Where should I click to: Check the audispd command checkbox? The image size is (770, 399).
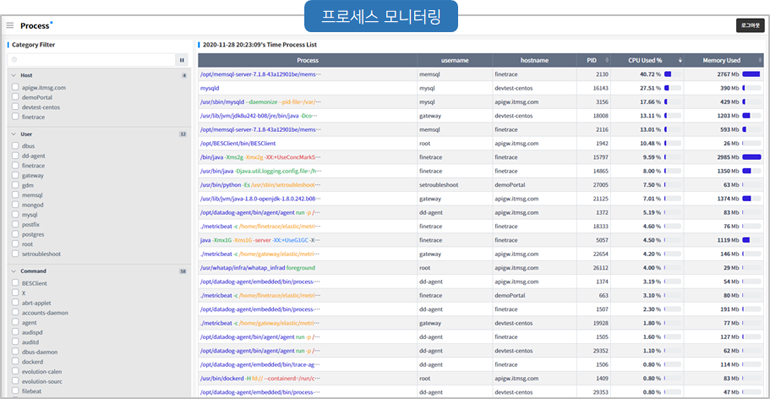tap(15, 332)
